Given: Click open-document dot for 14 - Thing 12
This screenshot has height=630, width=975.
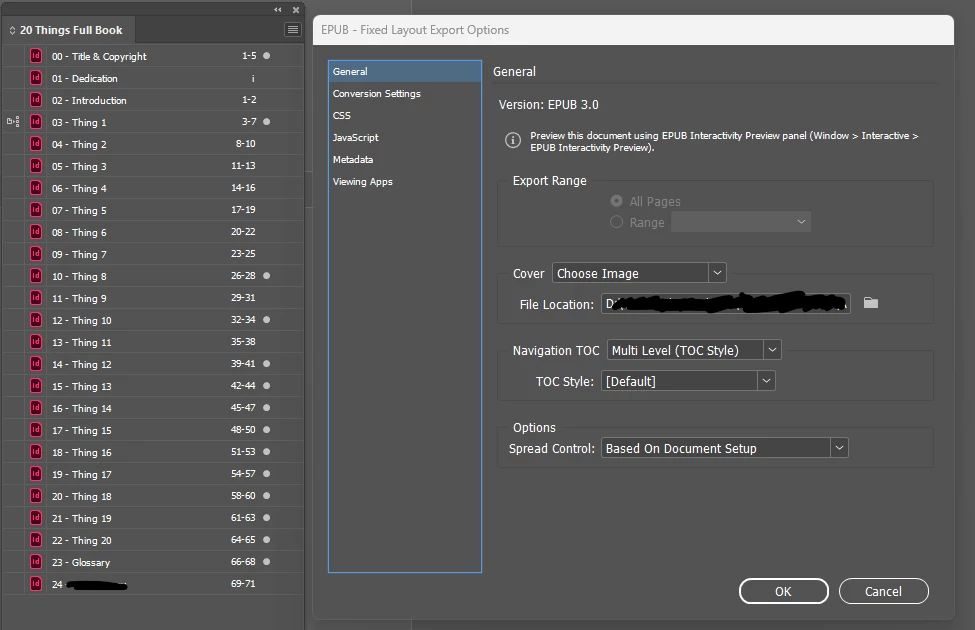Looking at the screenshot, I should 267,364.
